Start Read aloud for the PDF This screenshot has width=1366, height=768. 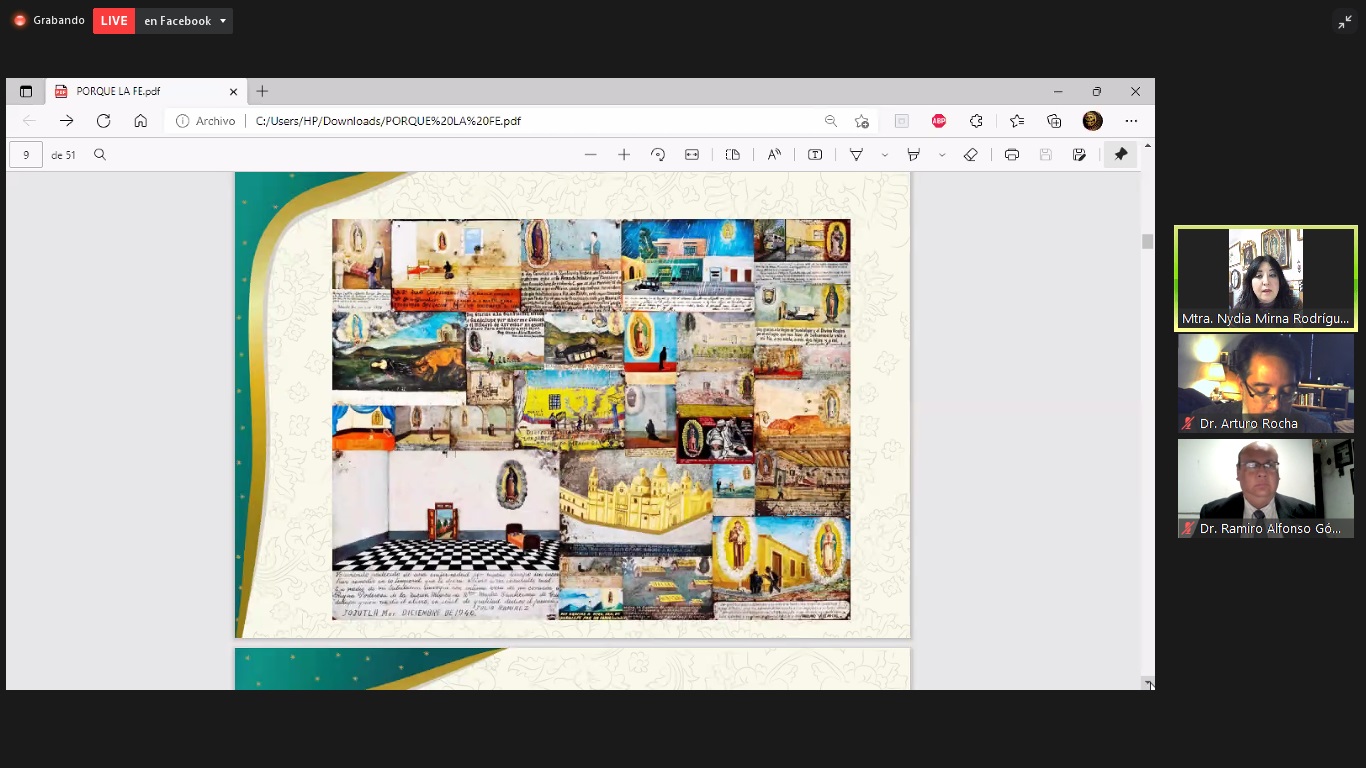[774, 155]
